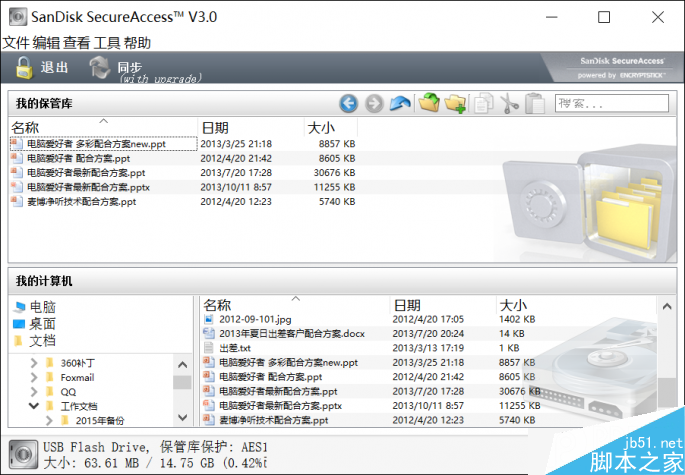Expand the Foxmail tree node
This screenshot has width=685, height=475.
pos(34,377)
